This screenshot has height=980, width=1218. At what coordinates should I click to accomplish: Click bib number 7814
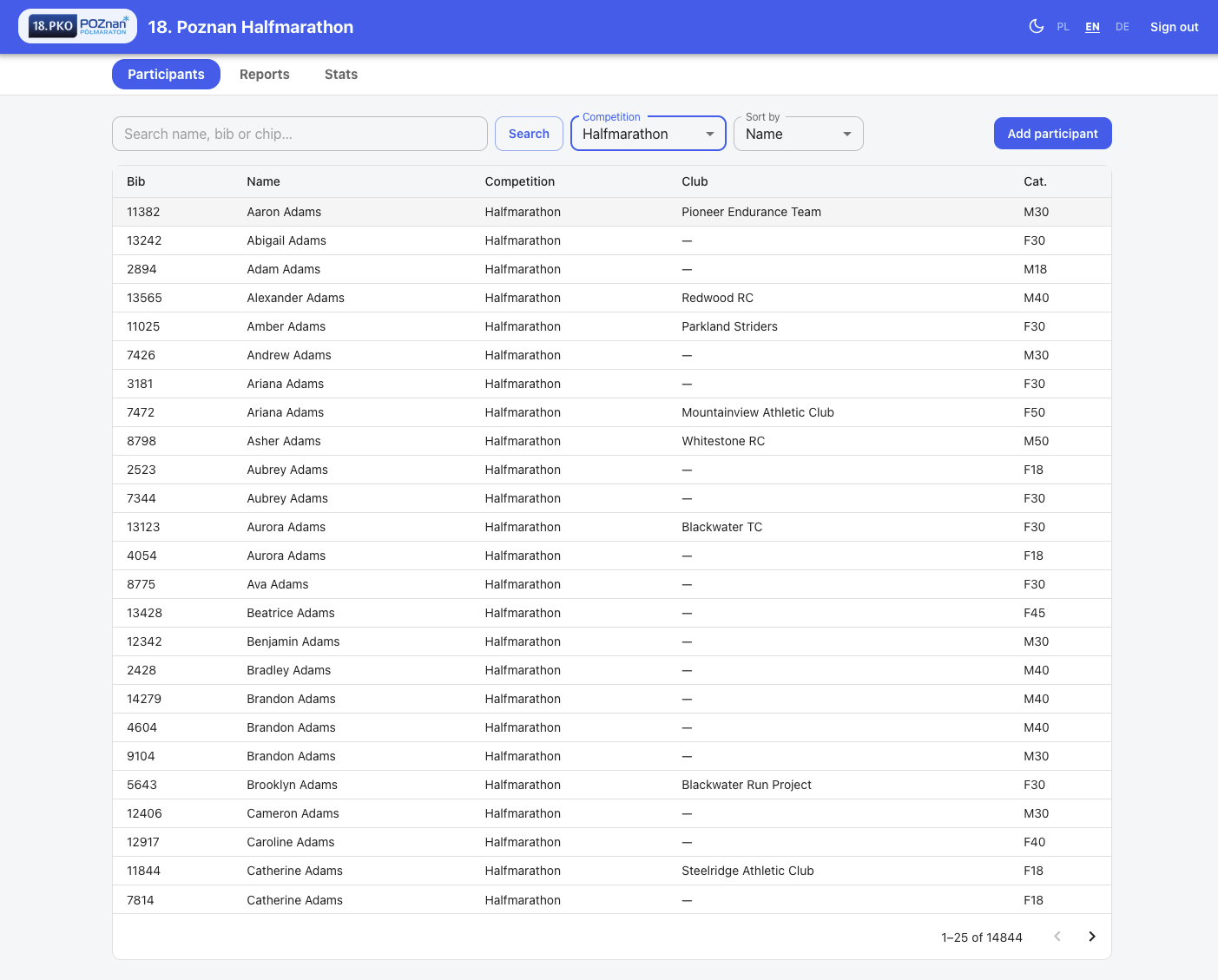click(141, 900)
